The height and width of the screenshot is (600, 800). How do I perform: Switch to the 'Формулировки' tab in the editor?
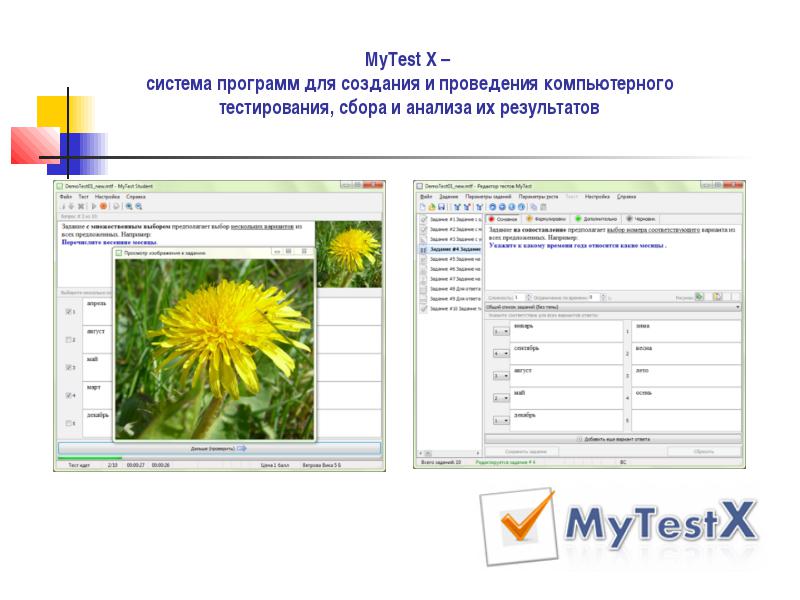[546, 219]
